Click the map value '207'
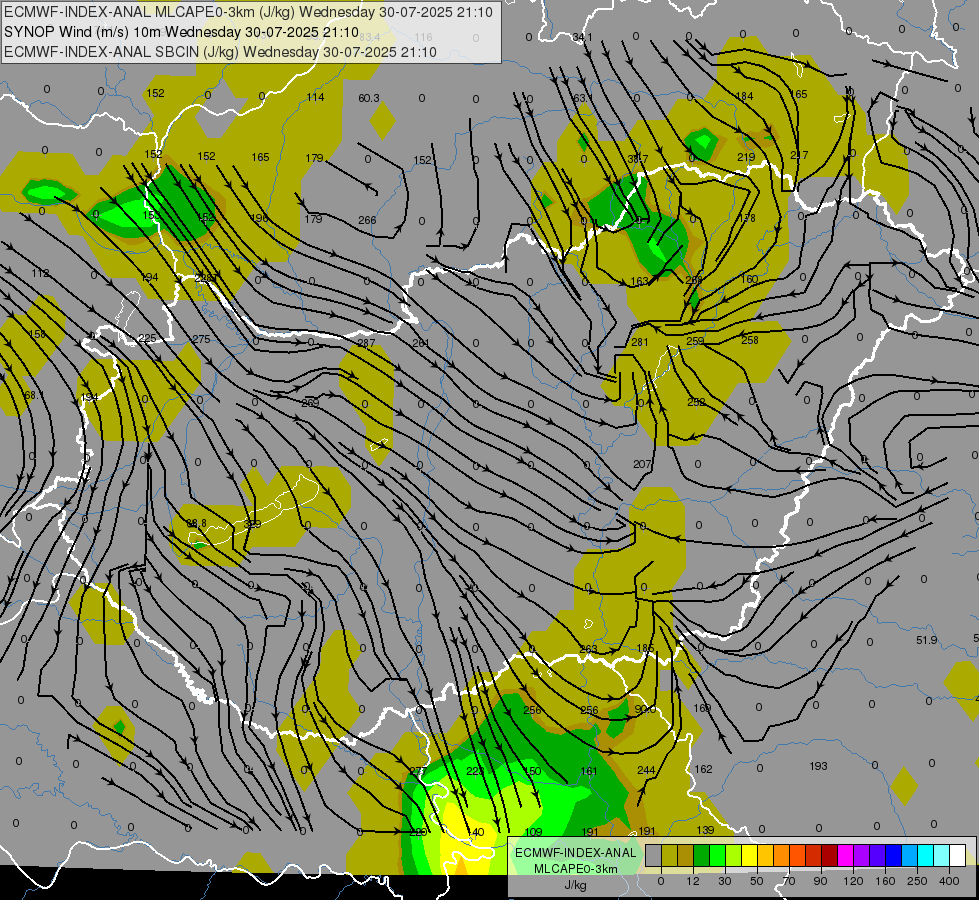The width and height of the screenshot is (979, 900). 642,464
